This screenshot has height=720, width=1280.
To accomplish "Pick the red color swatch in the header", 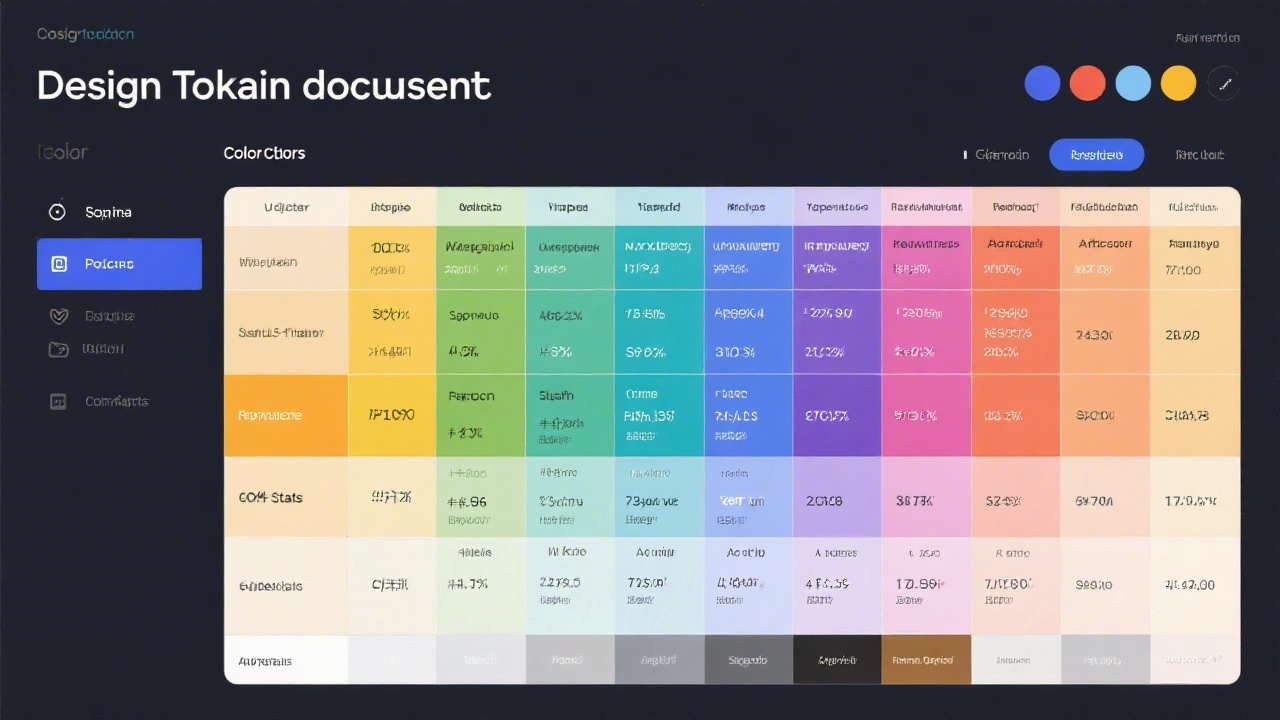I will click(x=1087, y=83).
